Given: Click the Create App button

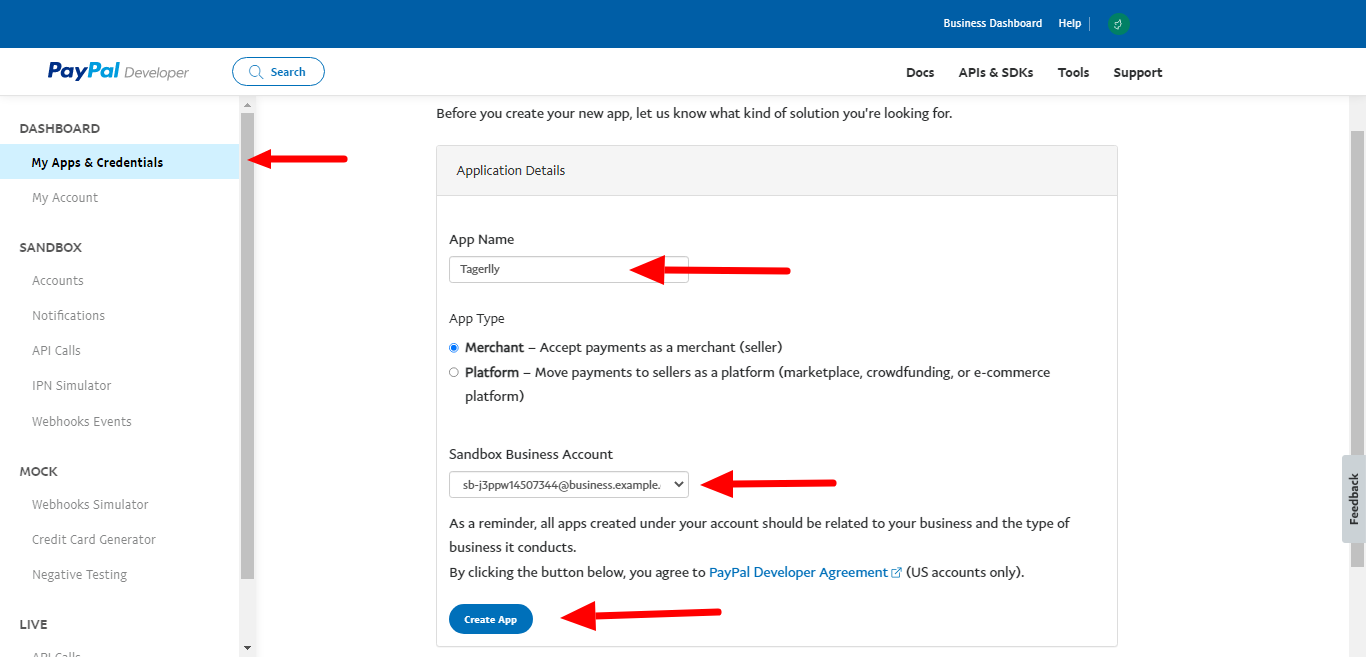Looking at the screenshot, I should click(x=491, y=619).
